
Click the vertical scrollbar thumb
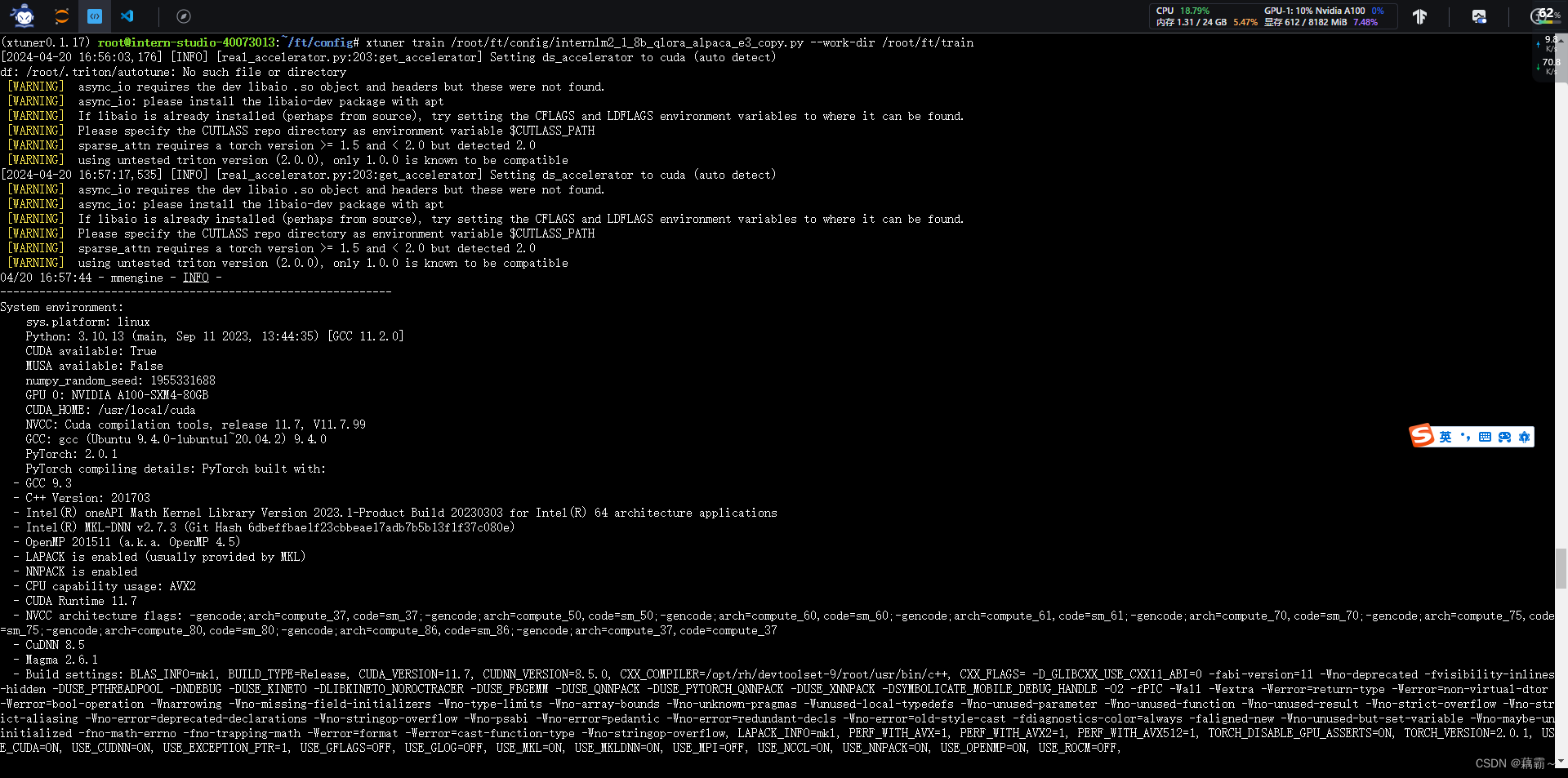point(1561,568)
